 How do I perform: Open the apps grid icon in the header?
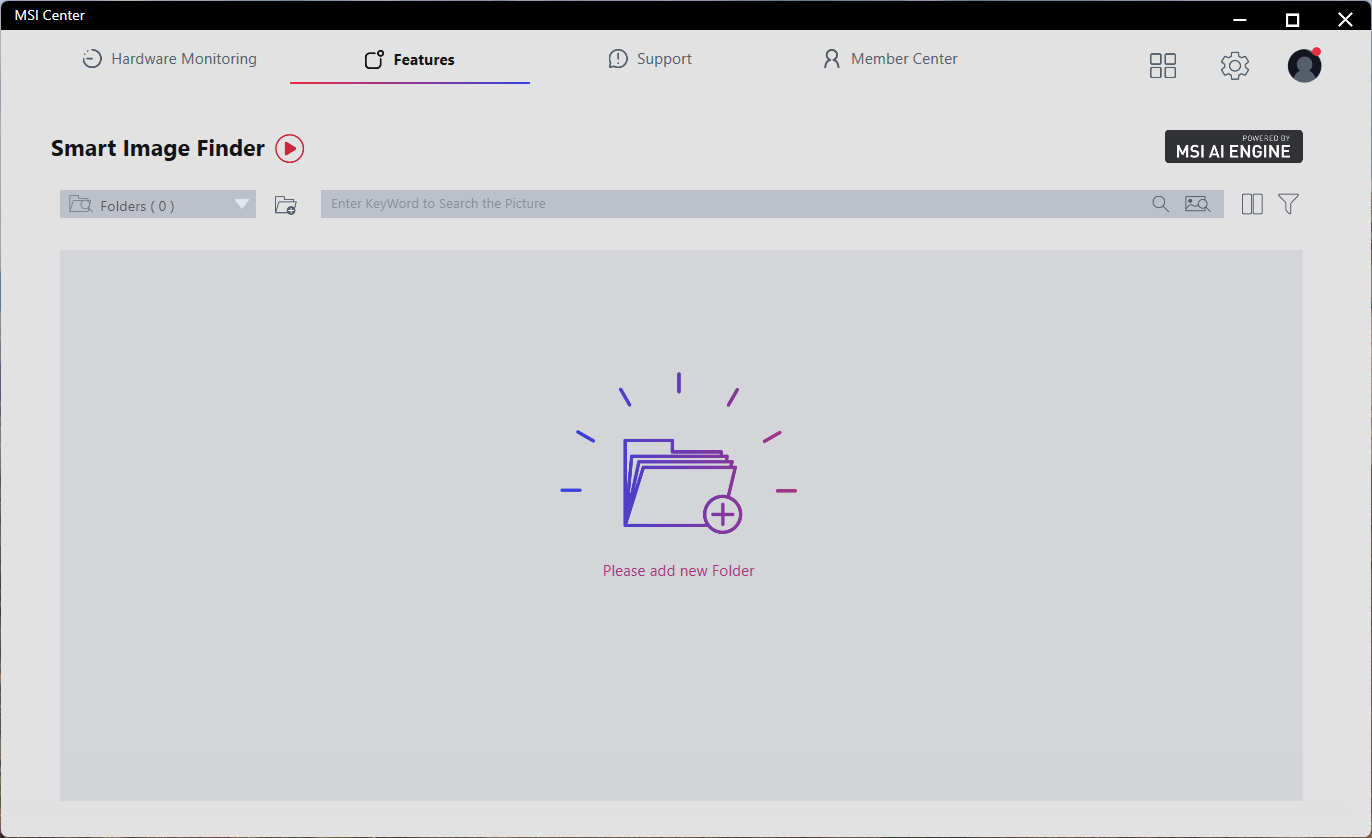coord(1163,66)
